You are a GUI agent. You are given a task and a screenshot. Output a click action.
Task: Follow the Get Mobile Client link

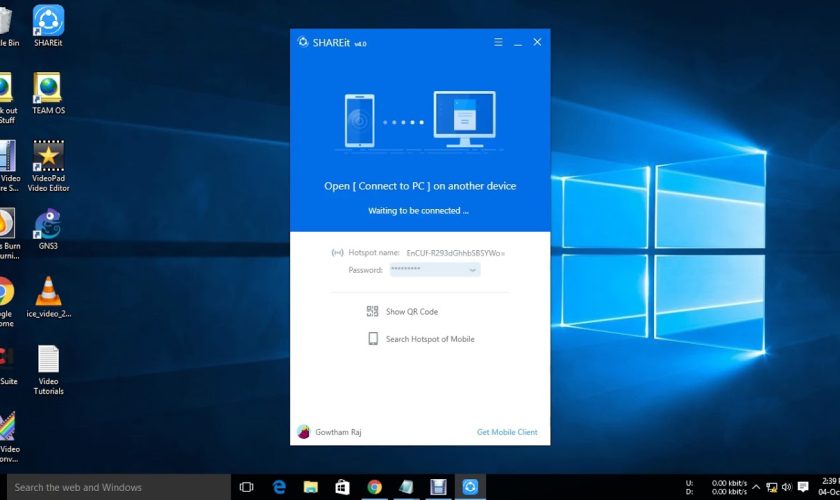[507, 432]
